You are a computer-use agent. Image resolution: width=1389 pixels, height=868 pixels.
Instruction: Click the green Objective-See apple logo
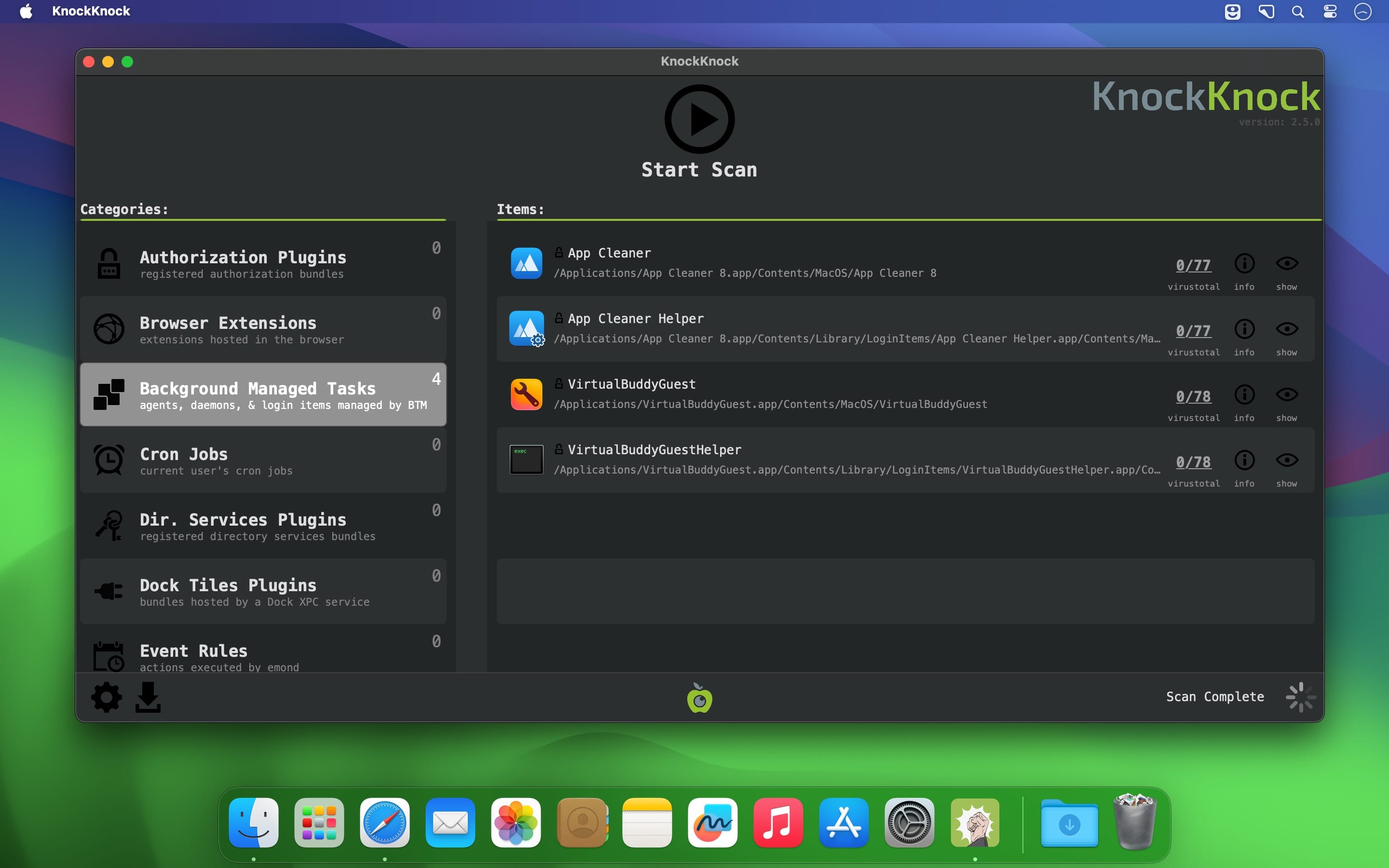(699, 697)
